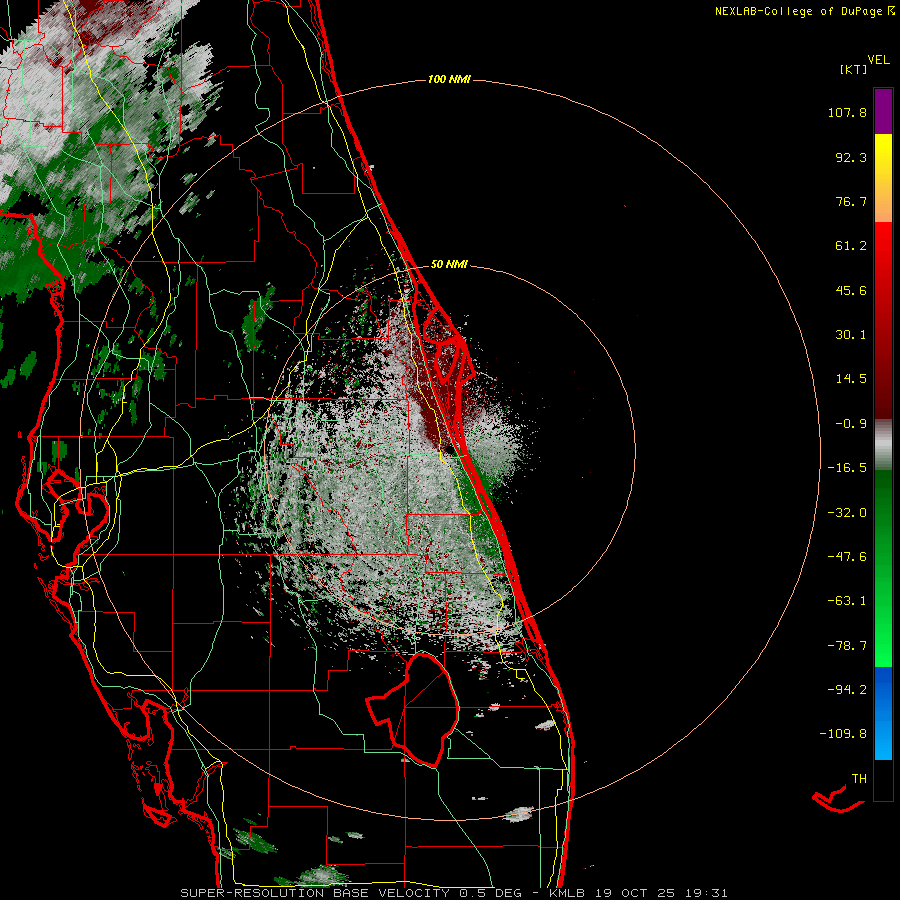Click the -63.1 velocity scale value
This screenshot has height=900, width=900.
point(847,601)
